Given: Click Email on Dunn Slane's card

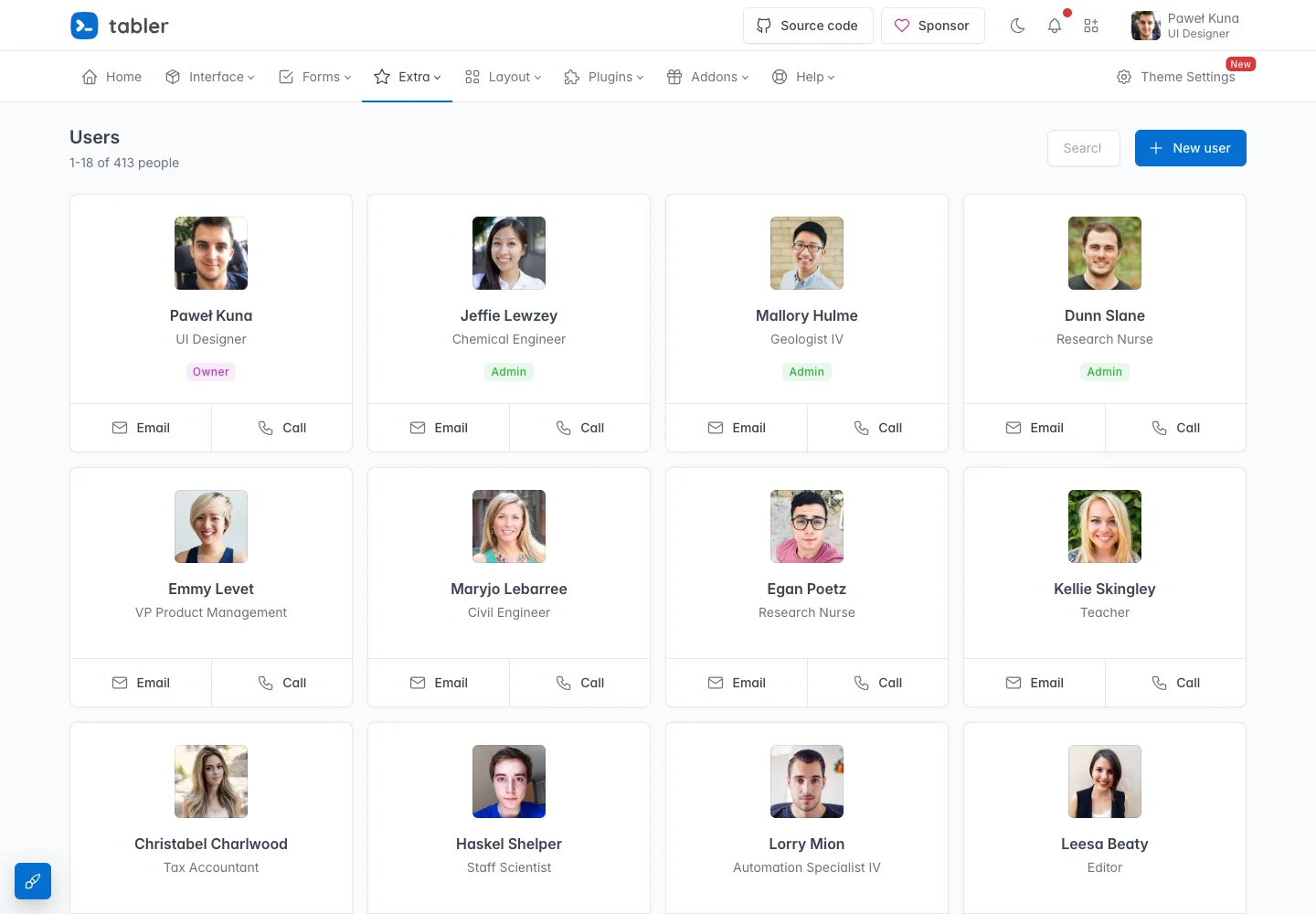Looking at the screenshot, I should (1035, 428).
